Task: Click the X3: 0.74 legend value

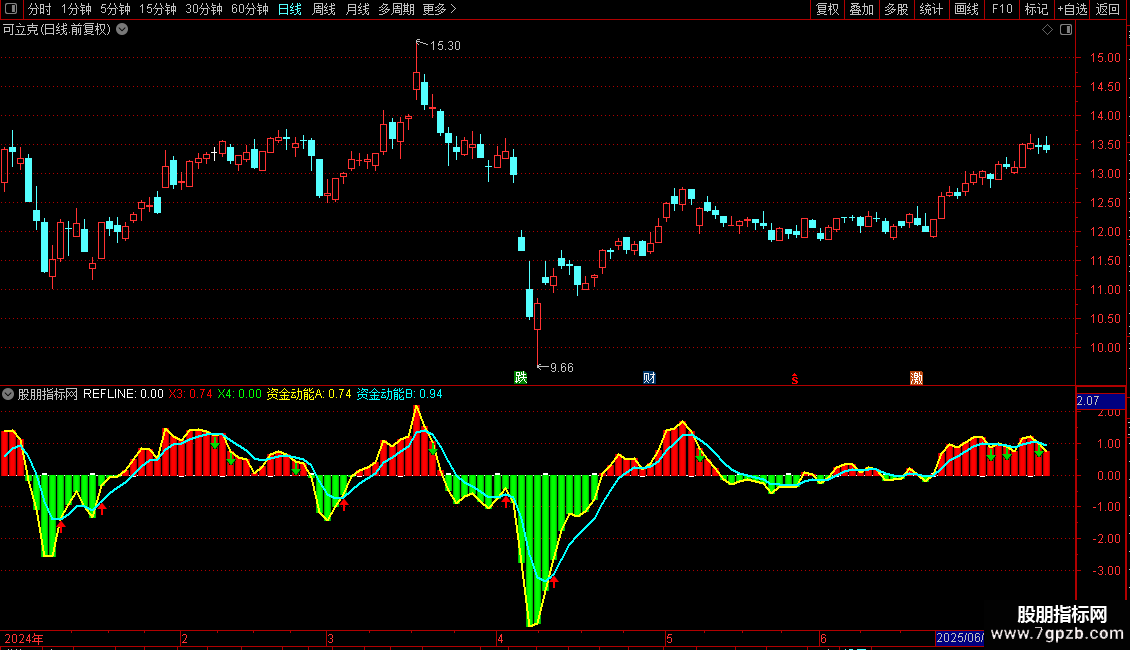Action: click(190, 394)
